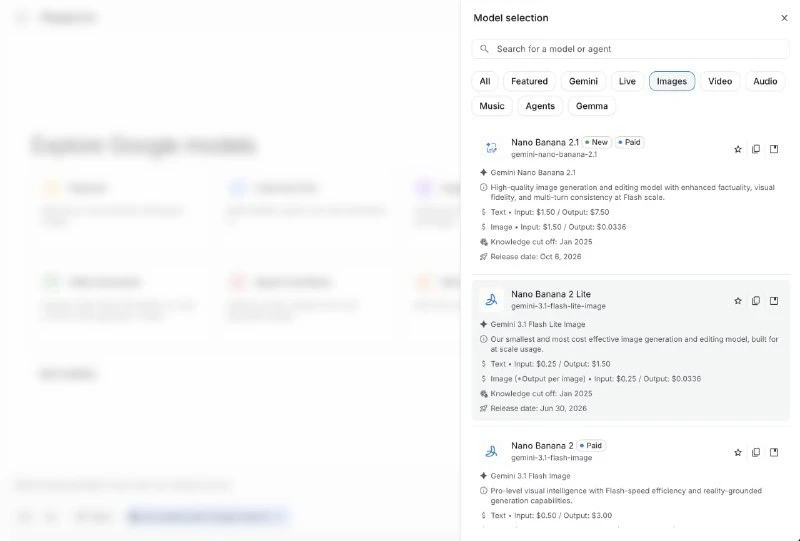Image resolution: width=800 pixels, height=541 pixels.
Task: Copy the gemini-3.1-flash-image model ID
Action: click(756, 452)
